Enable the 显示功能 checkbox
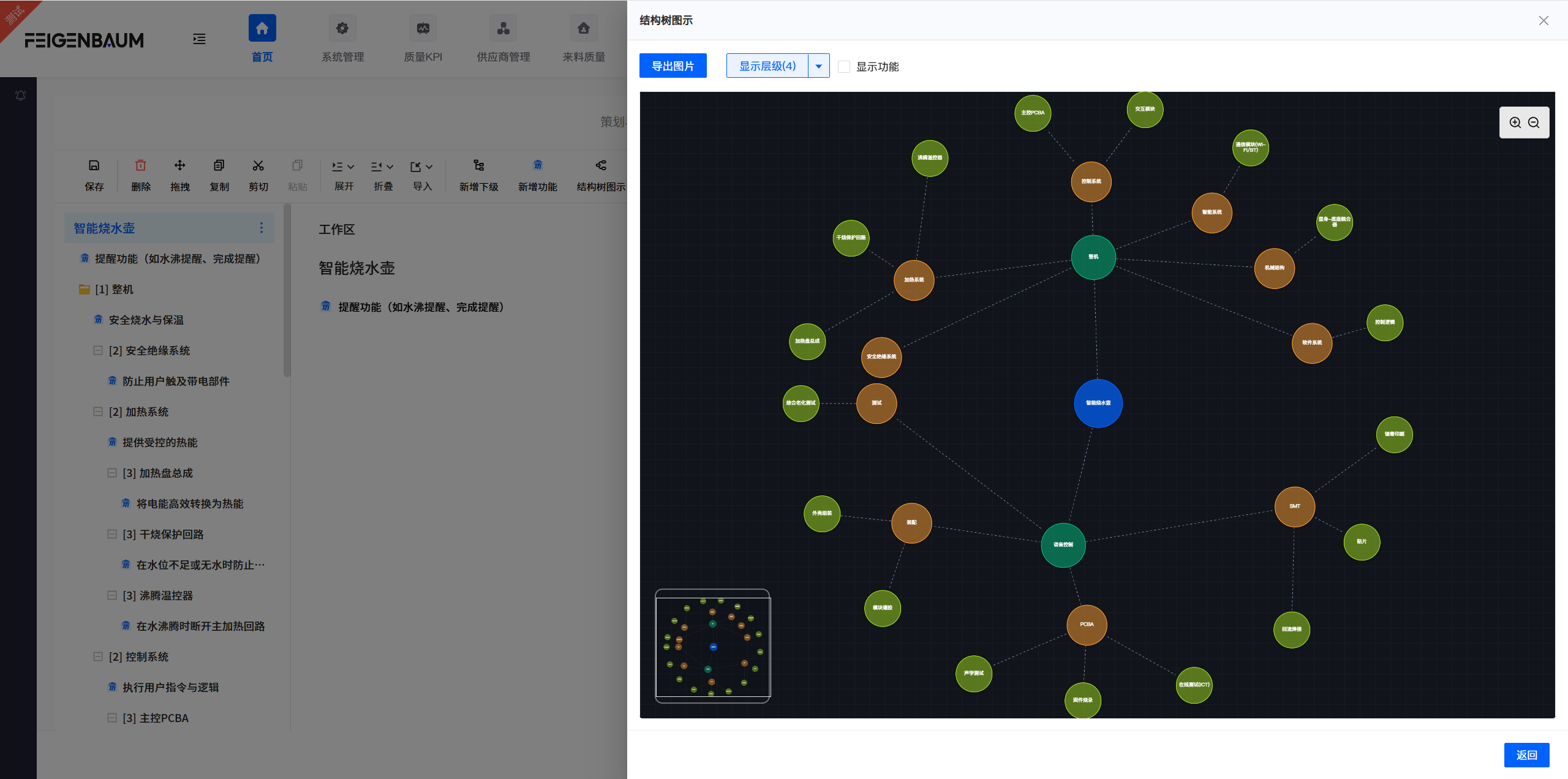The image size is (1568, 779). point(844,67)
